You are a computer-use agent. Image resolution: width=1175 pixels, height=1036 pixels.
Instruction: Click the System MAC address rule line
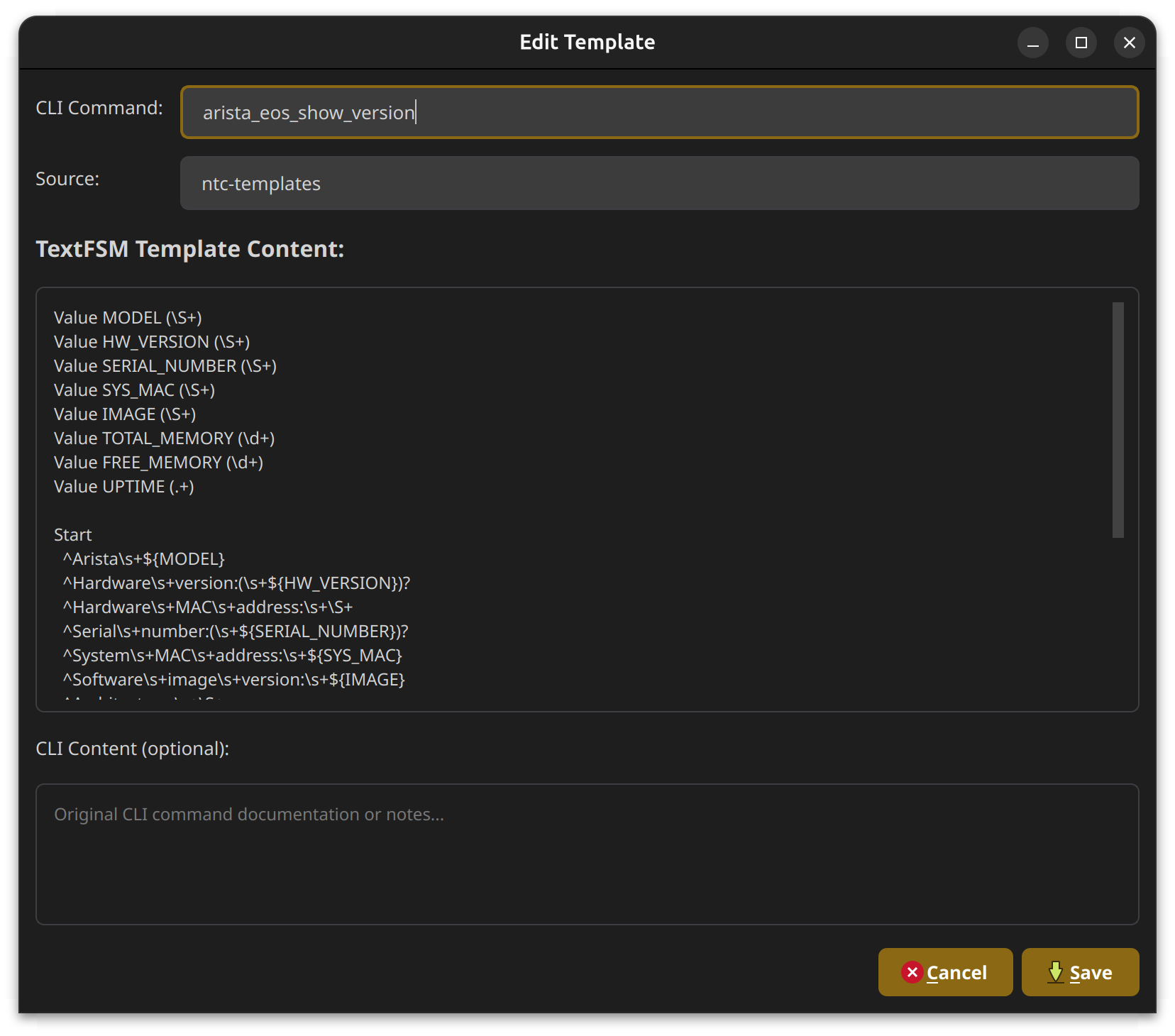pos(232,656)
